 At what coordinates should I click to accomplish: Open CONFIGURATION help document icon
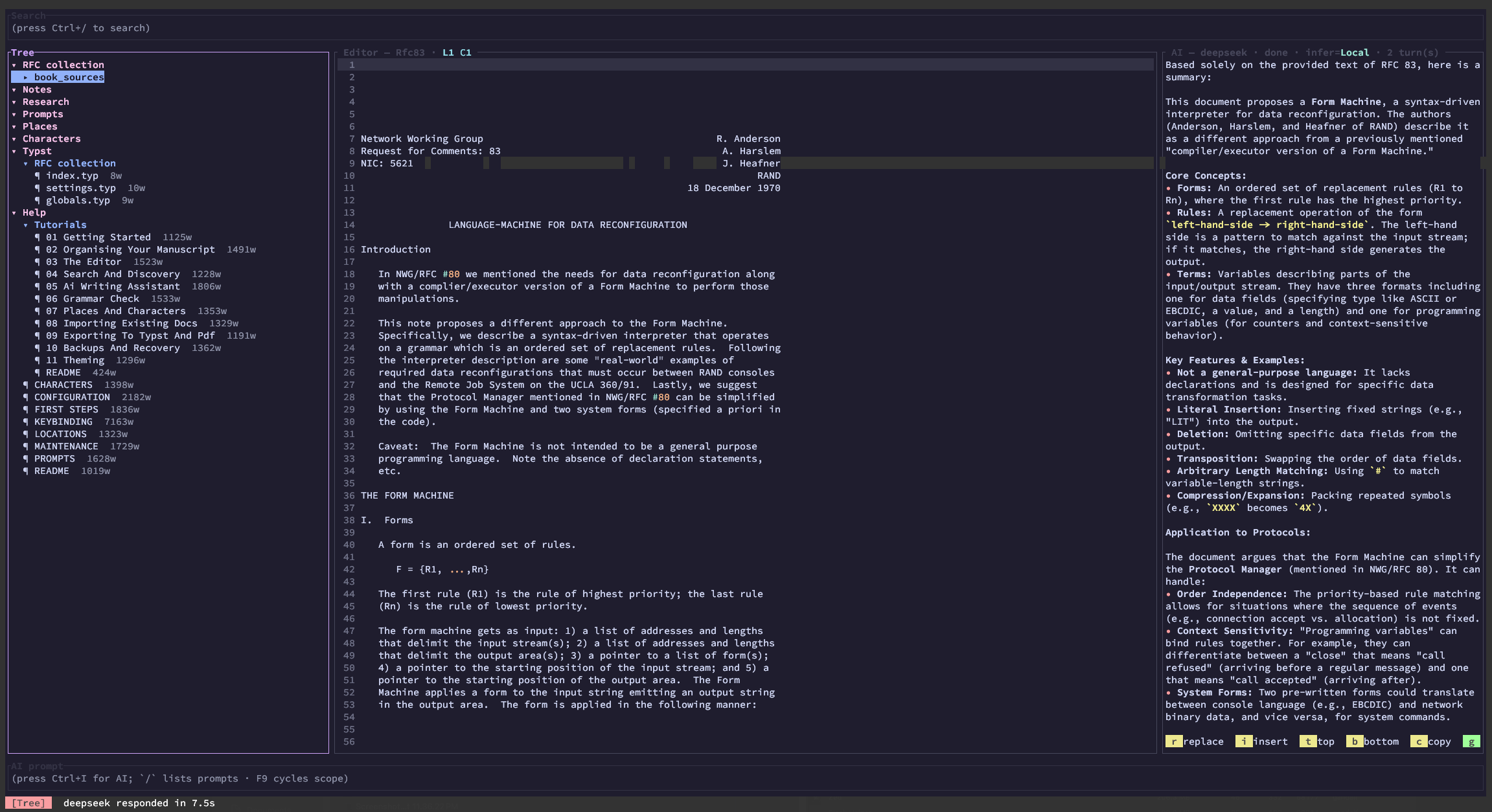pos(25,397)
